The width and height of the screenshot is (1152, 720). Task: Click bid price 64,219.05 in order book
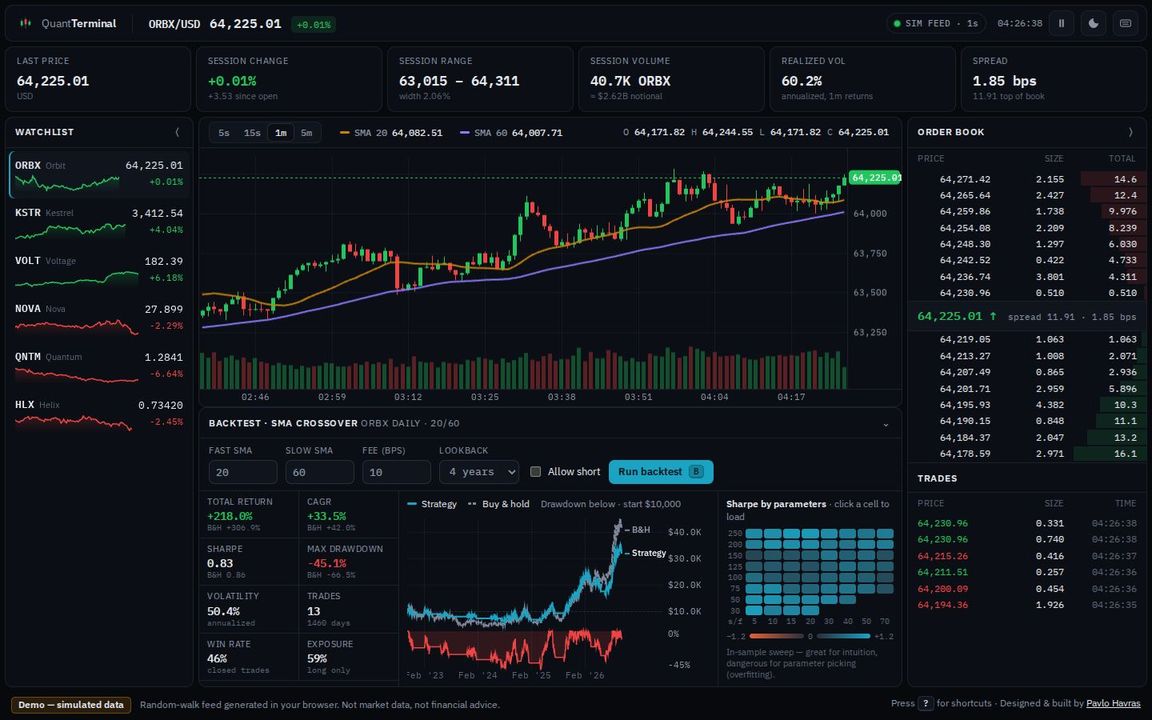(x=965, y=339)
